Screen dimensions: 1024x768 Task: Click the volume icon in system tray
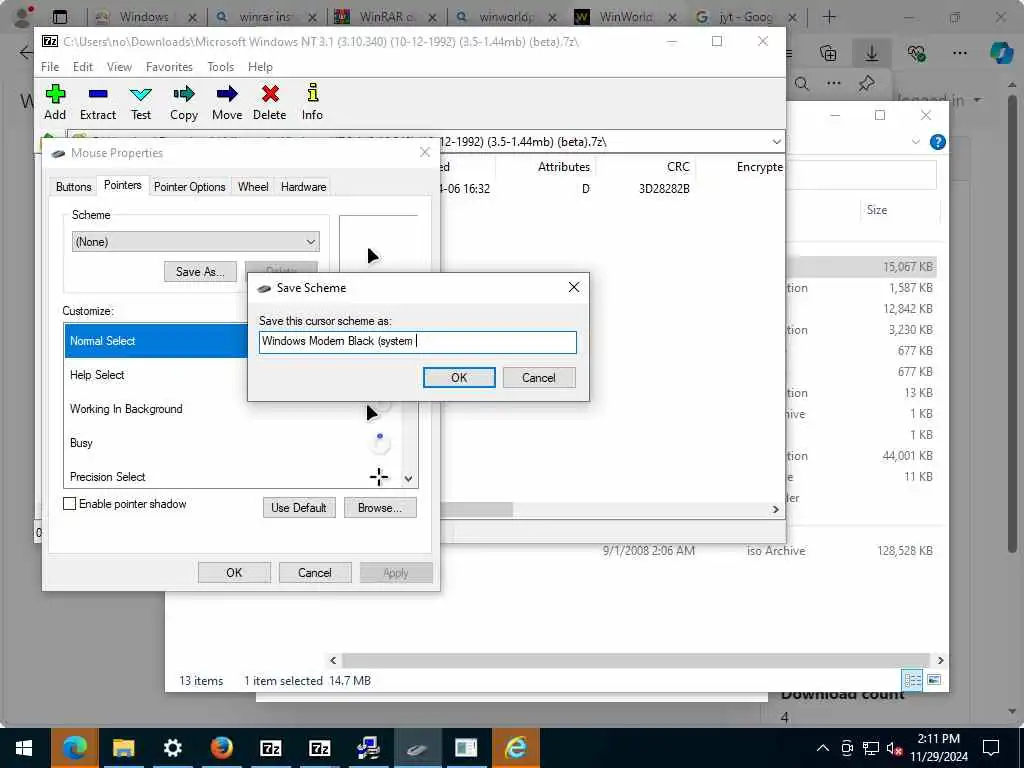[x=893, y=748]
